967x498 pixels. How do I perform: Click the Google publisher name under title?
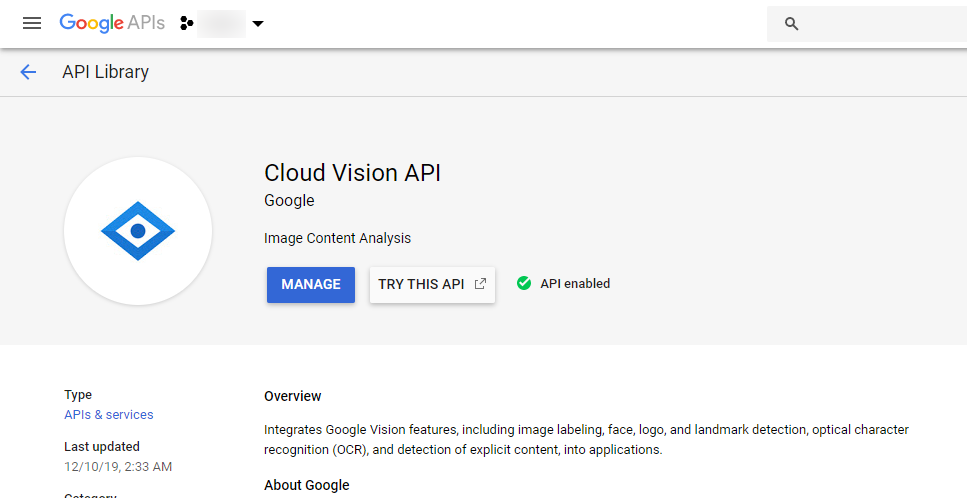289,201
